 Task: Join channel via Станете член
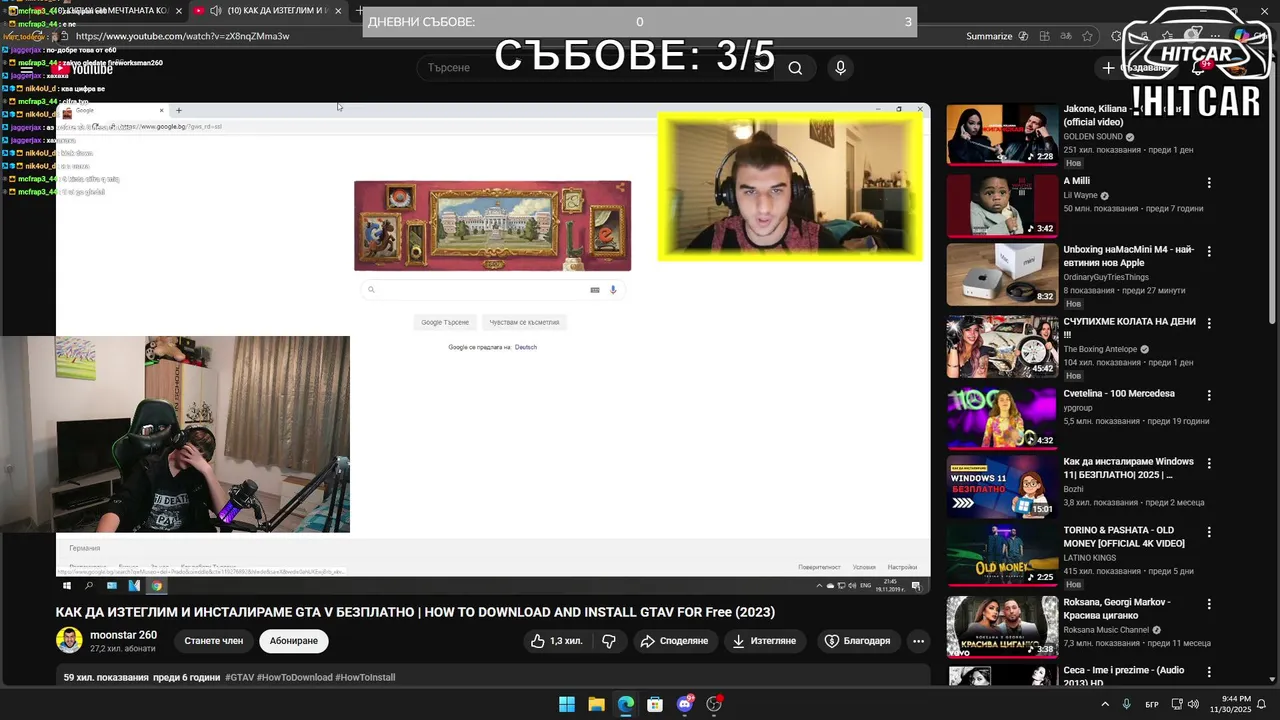coord(214,641)
